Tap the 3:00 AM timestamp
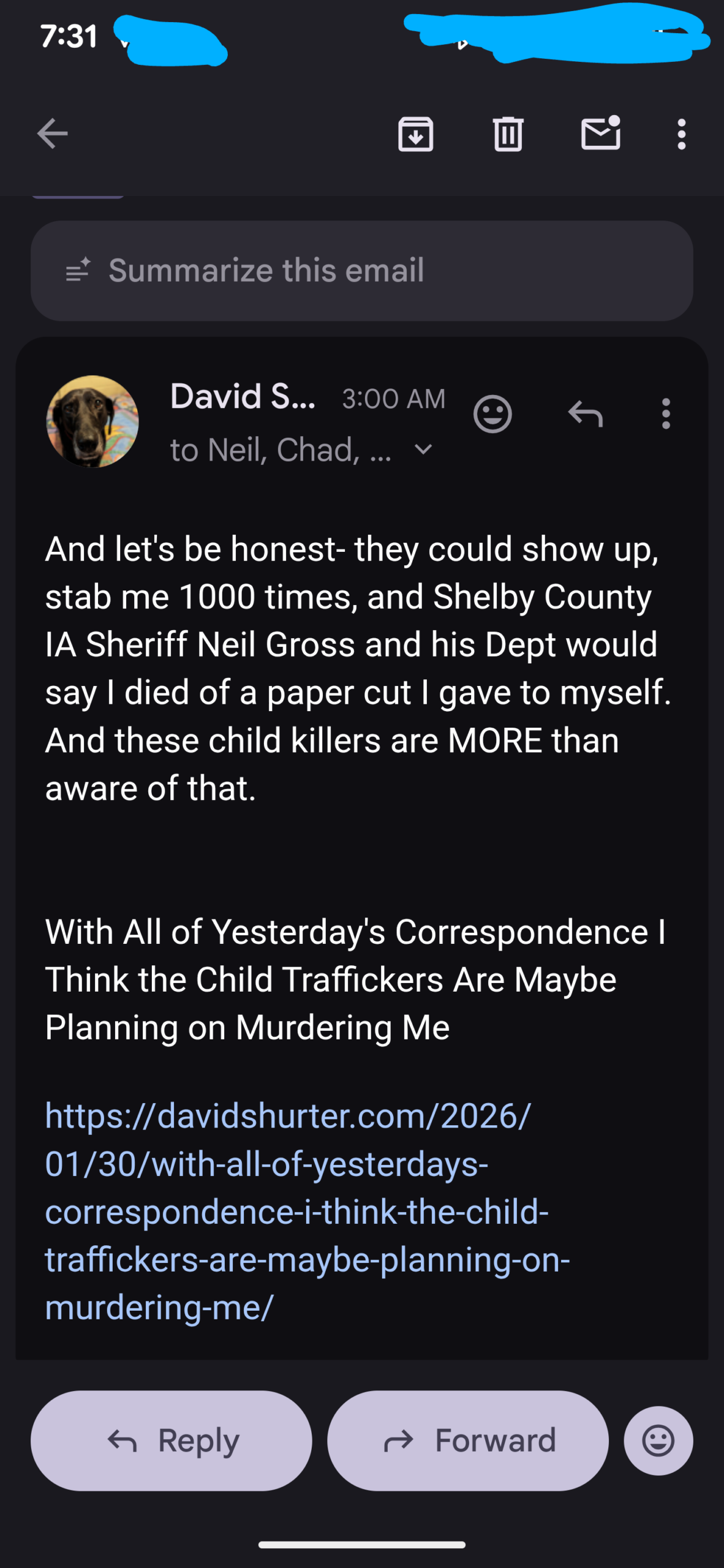724x1568 pixels. (x=393, y=399)
